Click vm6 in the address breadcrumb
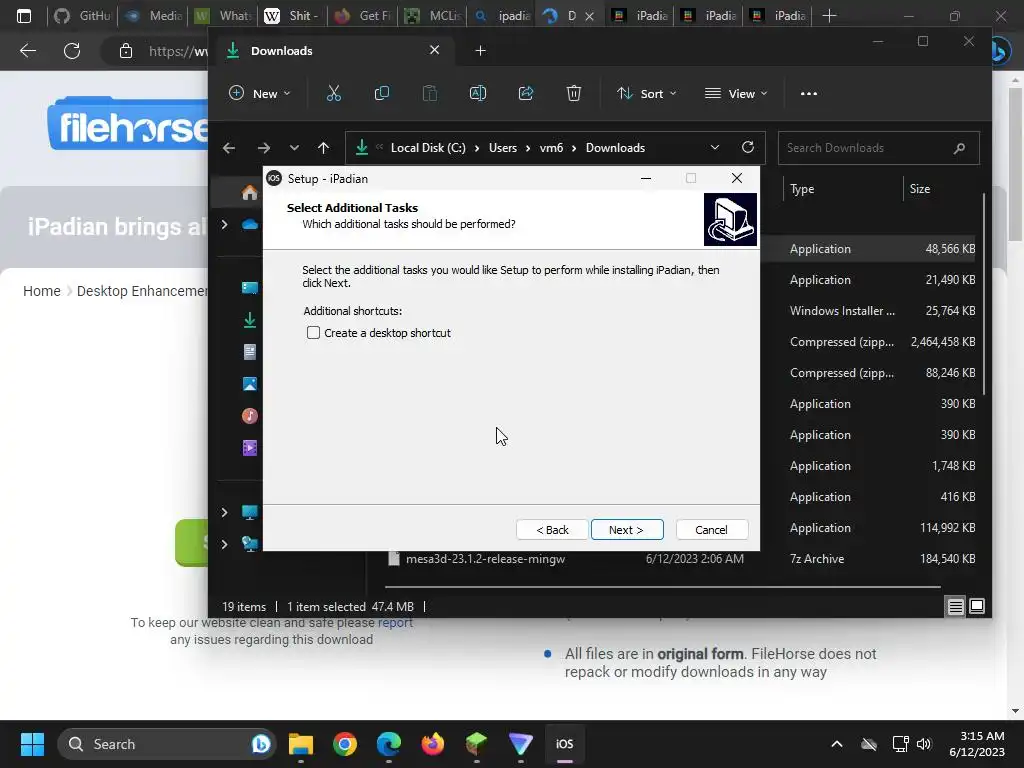1024x768 pixels. point(551,148)
